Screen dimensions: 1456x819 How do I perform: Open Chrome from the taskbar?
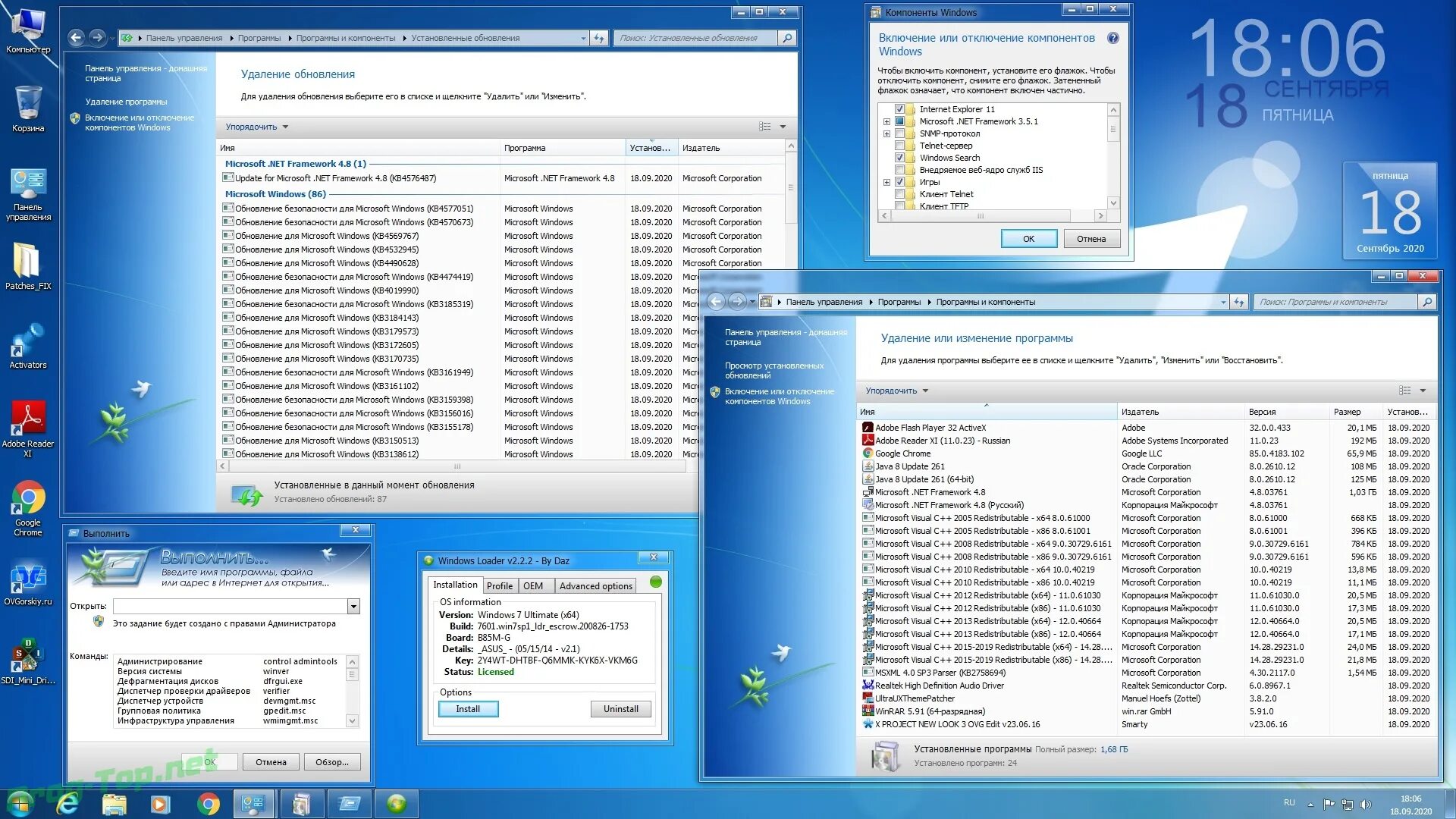coord(208,804)
